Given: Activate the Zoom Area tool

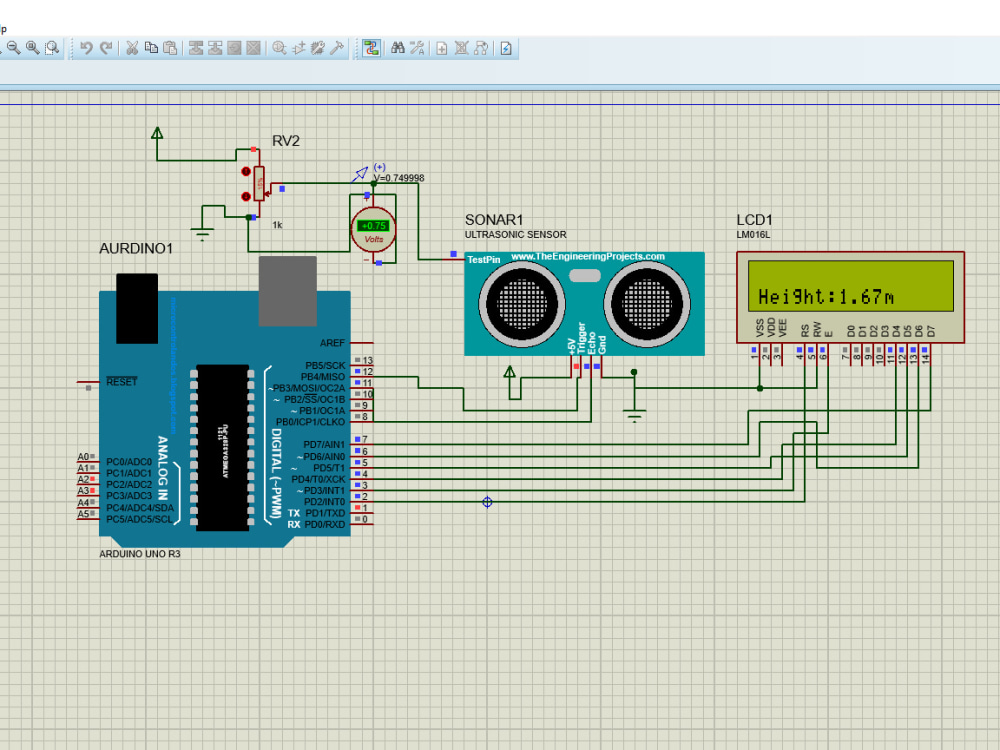Looking at the screenshot, I should click(52, 47).
